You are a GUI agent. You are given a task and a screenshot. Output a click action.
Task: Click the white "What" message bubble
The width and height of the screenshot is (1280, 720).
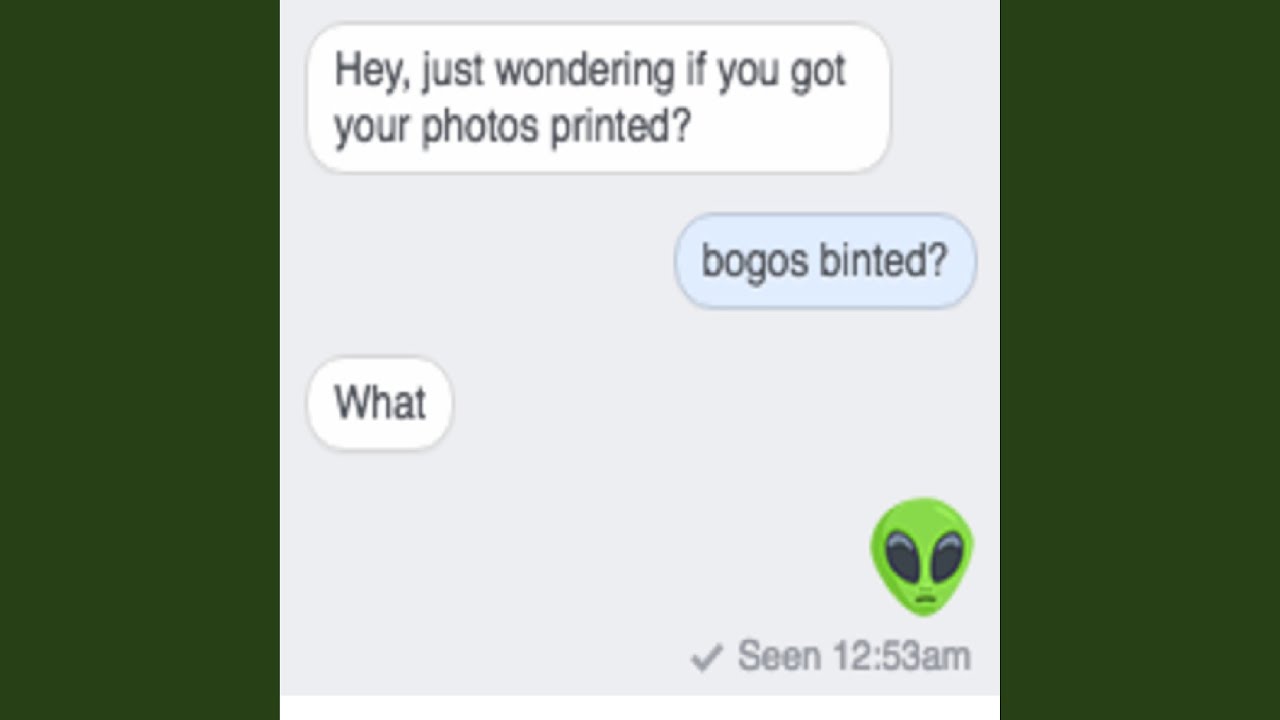(379, 403)
